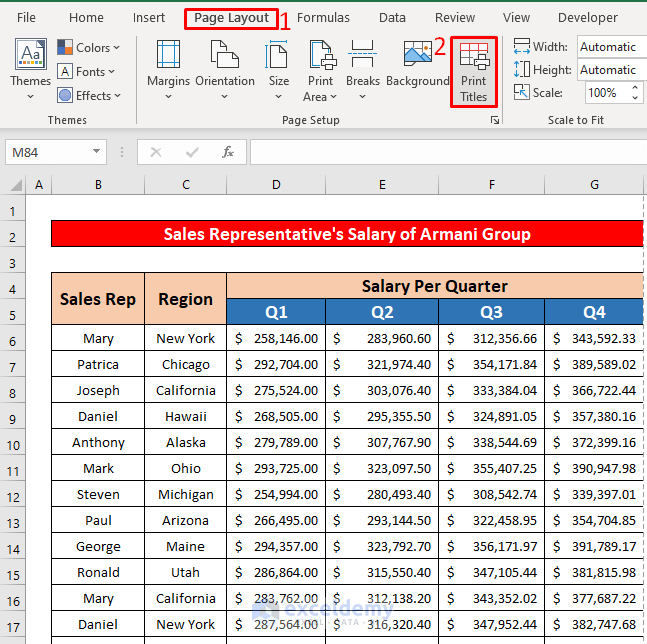Click the Insert Function fx icon
647x644 pixels.
coord(228,152)
